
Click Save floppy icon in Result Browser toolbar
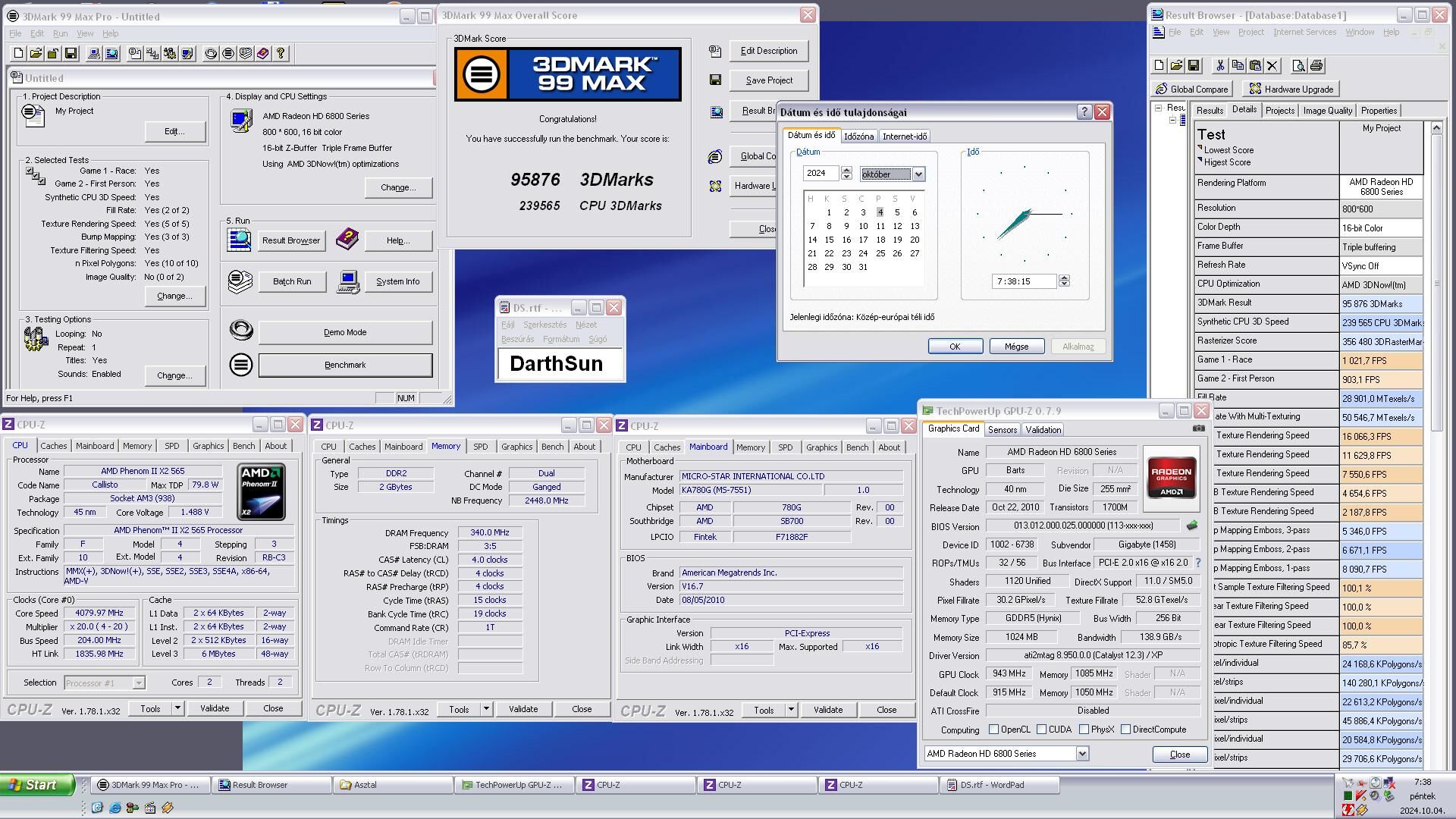coord(1194,66)
